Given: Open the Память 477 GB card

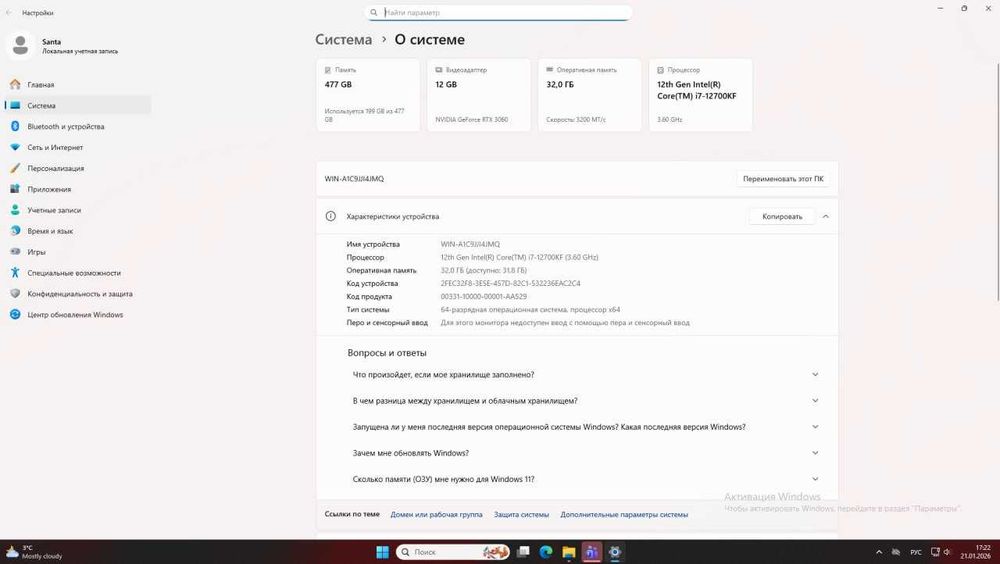Looking at the screenshot, I should coord(368,95).
